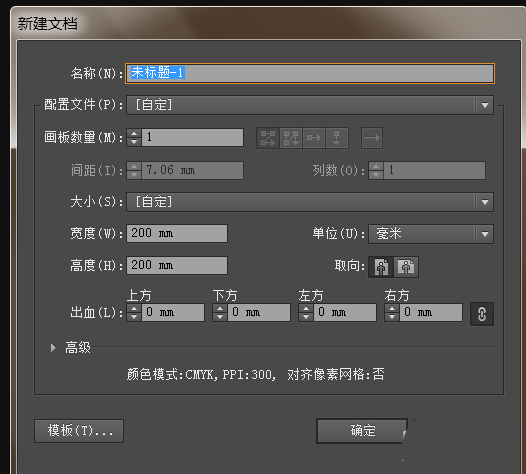
Task: Open the 单位 units dropdown showing 毫米
Action: click(x=431, y=234)
